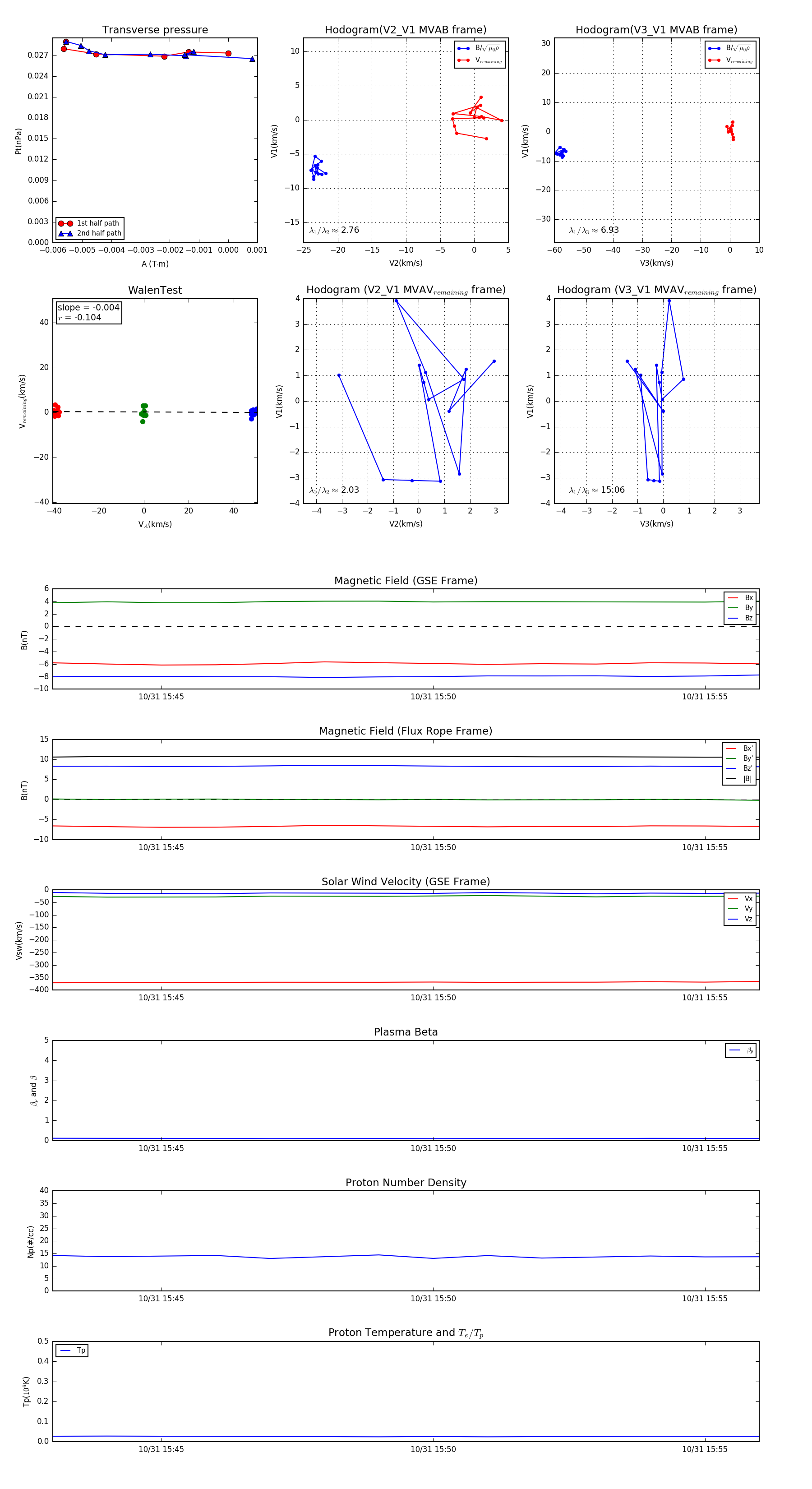812x1489 pixels.
Task: Click the '2nd half path' legend entry
Action: (x=90, y=234)
